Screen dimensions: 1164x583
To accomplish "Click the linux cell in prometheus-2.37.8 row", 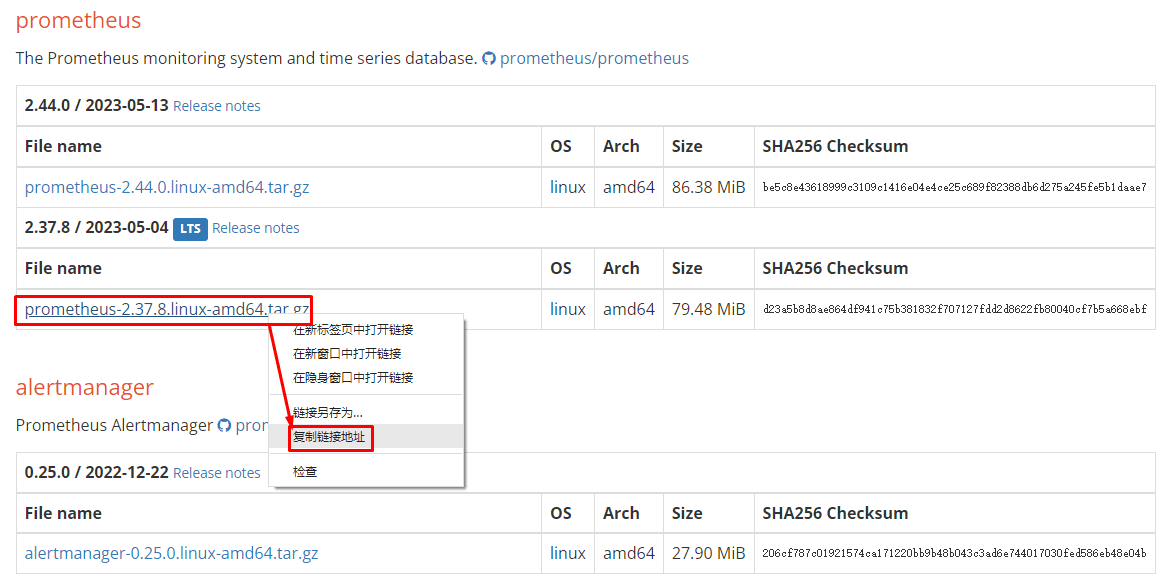I will coord(568,309).
